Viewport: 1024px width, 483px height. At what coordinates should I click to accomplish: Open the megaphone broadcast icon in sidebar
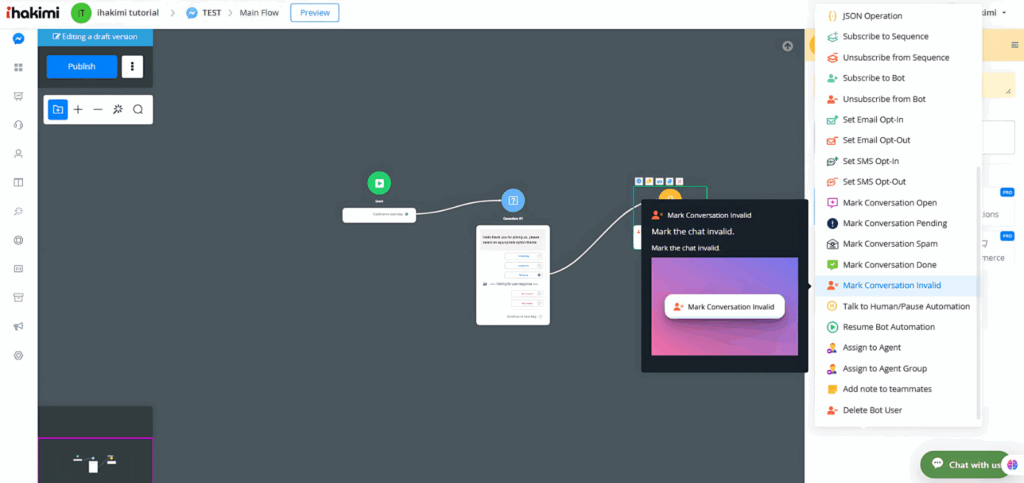tap(18, 327)
